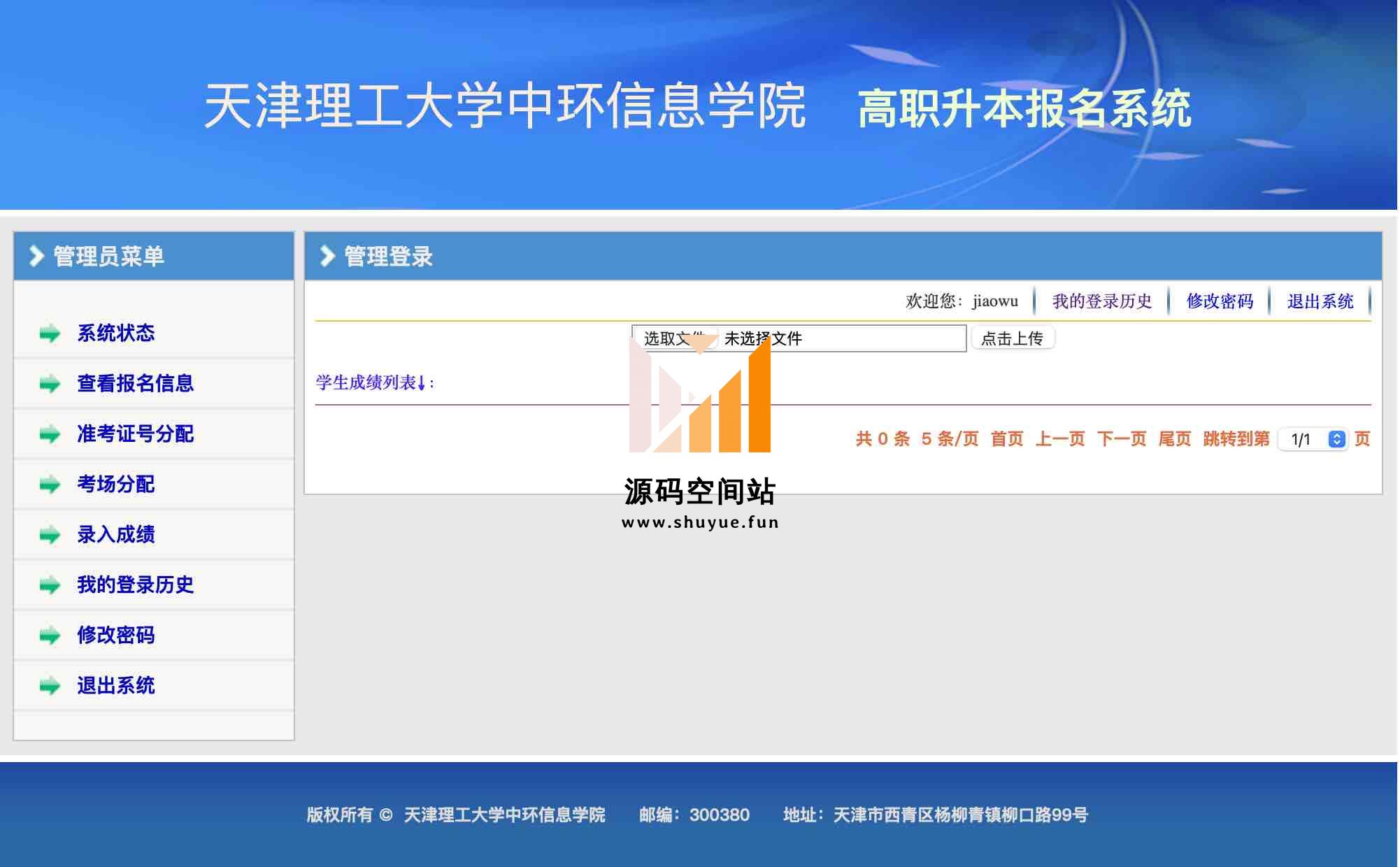
Task: Open 我的登录历史 in the admin sidebar menu
Action: coord(136,585)
